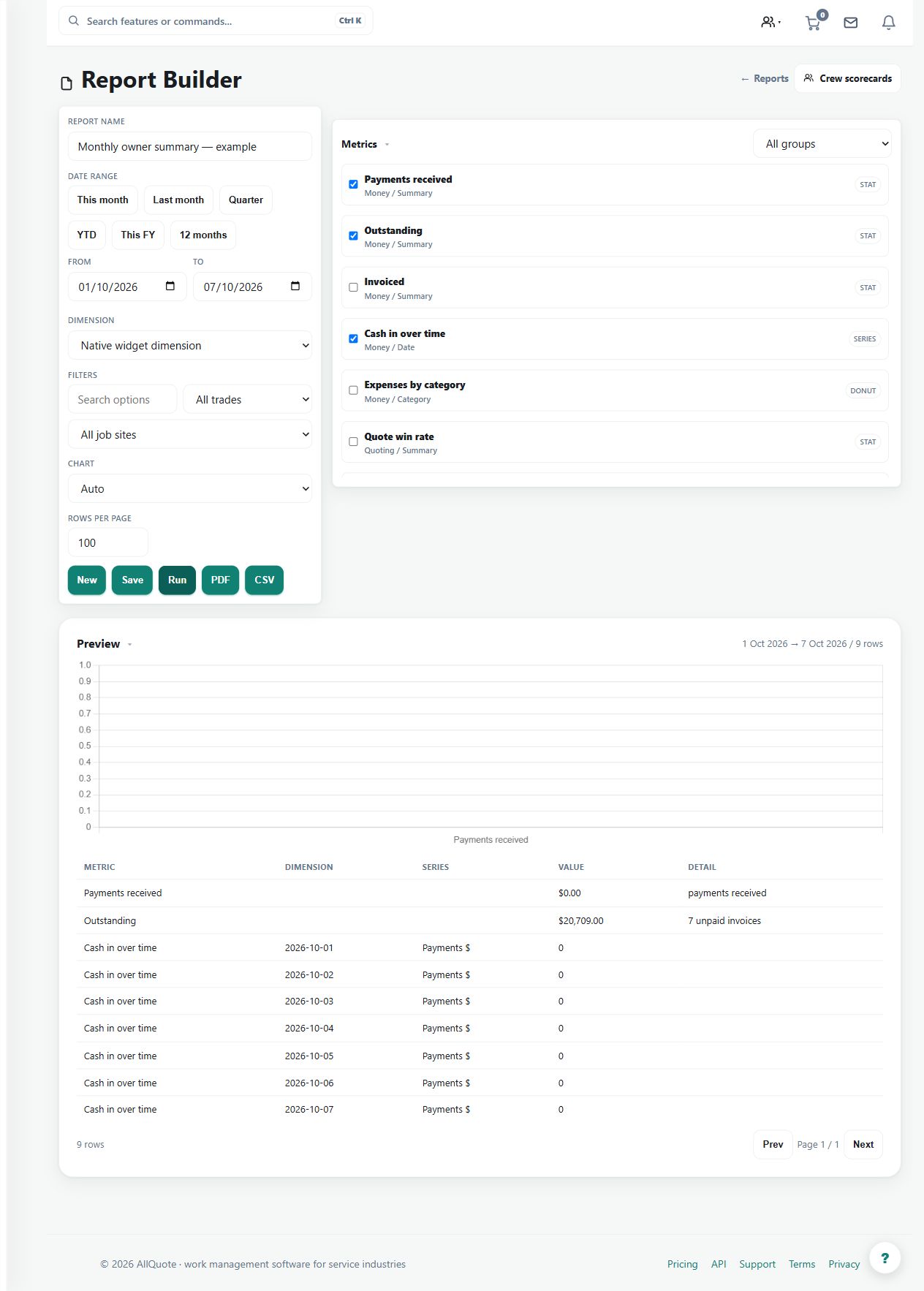Uncheck the Outstanding metric
Screen dimensions: 924x1291
coord(353,235)
